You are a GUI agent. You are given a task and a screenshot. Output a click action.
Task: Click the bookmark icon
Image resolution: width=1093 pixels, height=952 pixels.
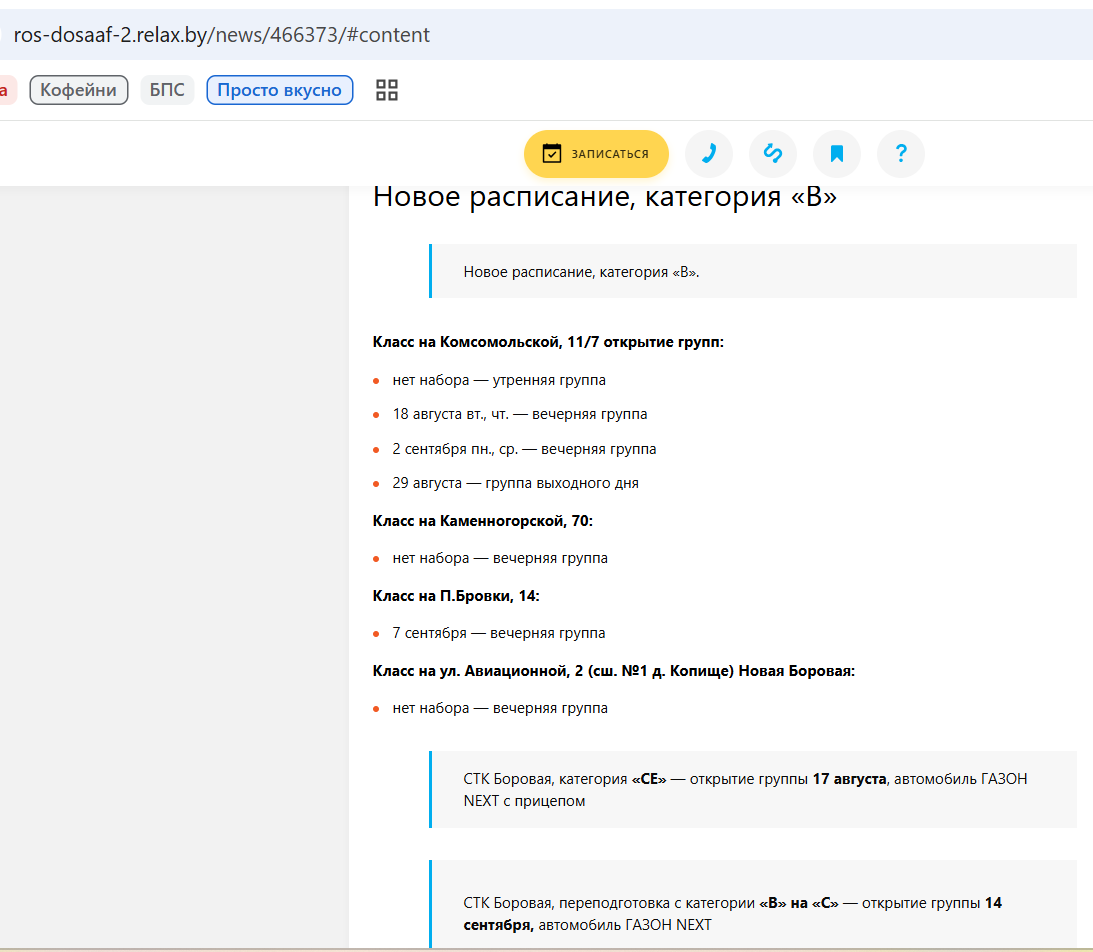click(836, 153)
